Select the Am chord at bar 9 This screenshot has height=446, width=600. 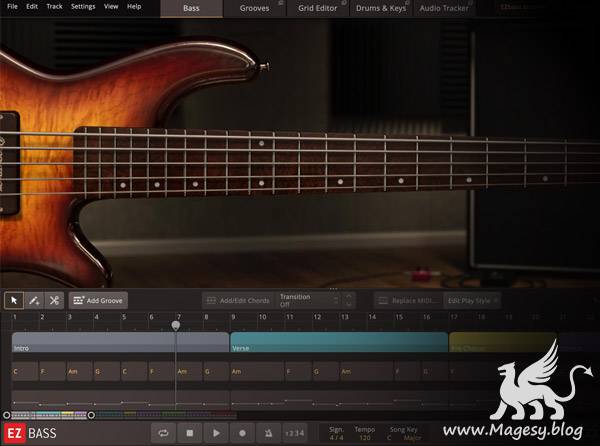coord(257,371)
